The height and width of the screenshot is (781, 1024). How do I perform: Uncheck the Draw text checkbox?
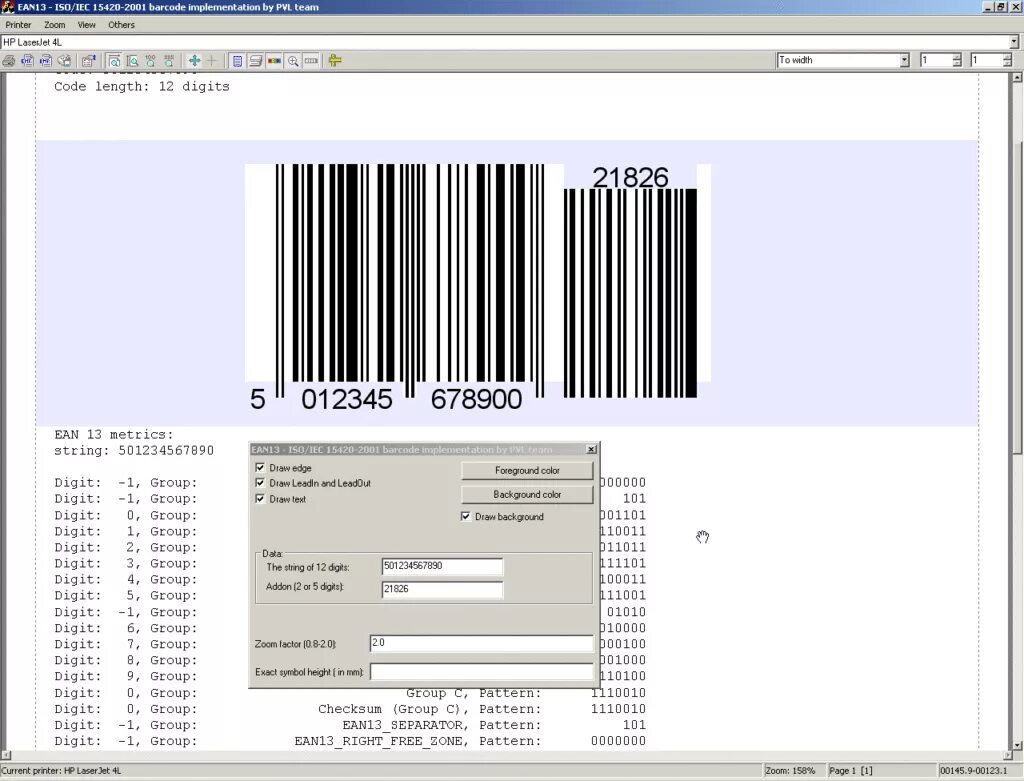coord(260,499)
